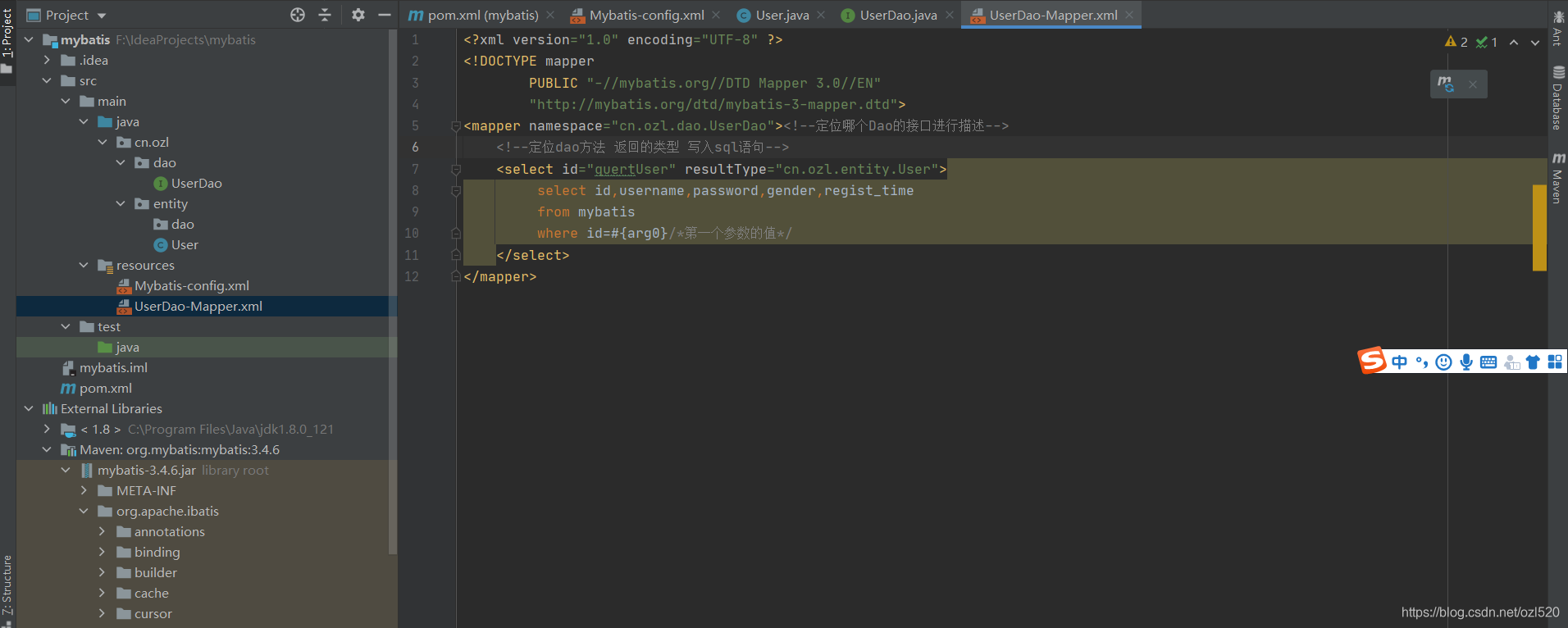Open Sogou soft keyboard

(x=1488, y=362)
